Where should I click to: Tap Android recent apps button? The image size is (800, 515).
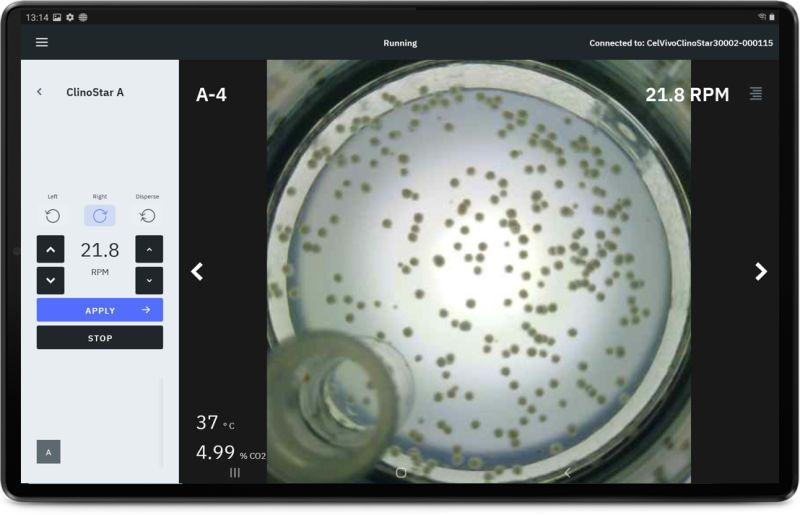pos(235,473)
